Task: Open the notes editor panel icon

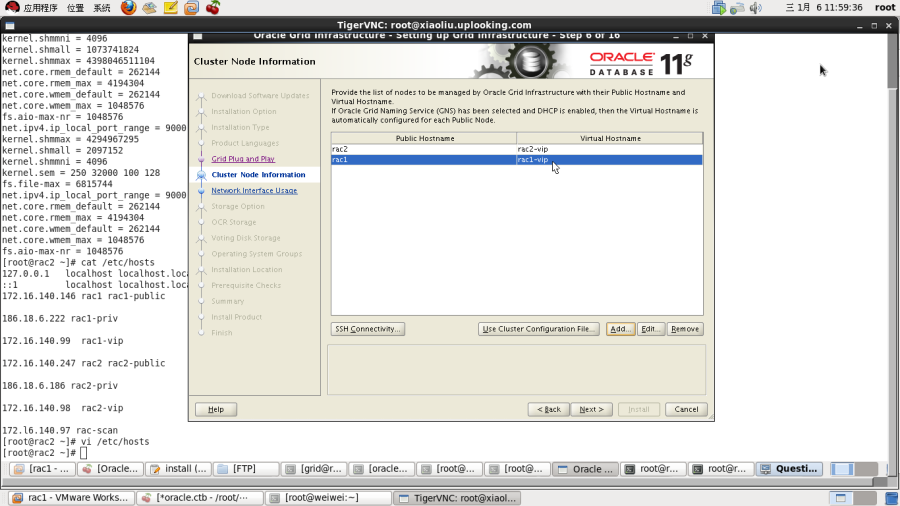Action: (170, 7)
